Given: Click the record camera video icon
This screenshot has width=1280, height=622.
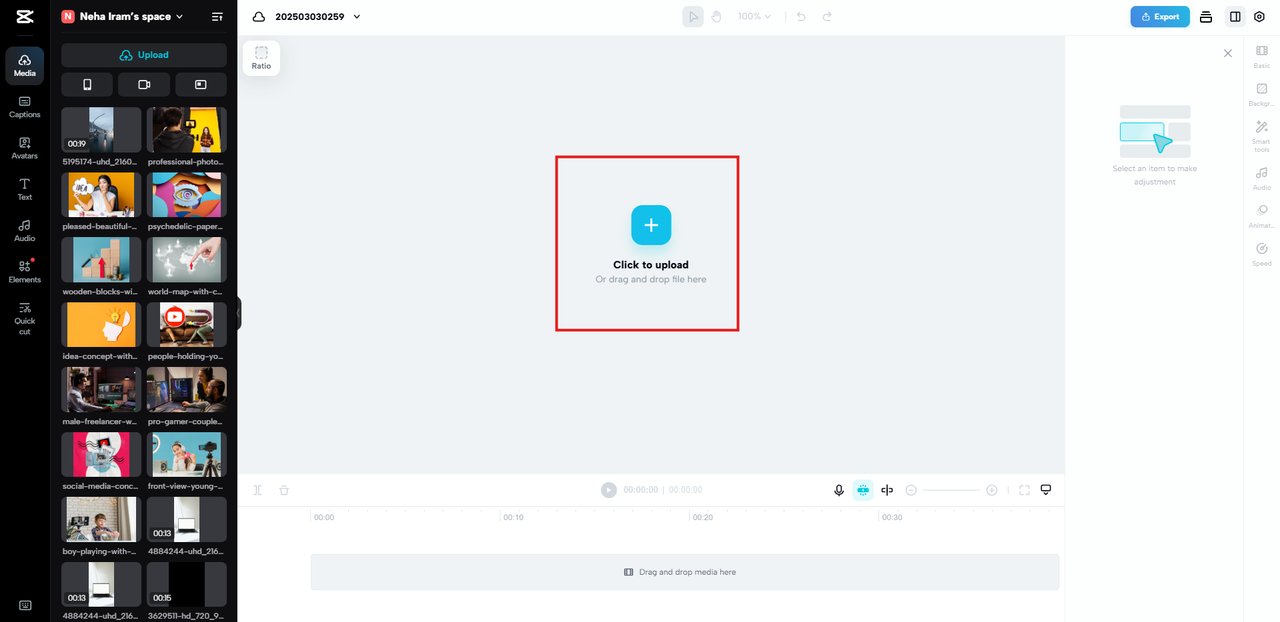Looking at the screenshot, I should pos(144,85).
